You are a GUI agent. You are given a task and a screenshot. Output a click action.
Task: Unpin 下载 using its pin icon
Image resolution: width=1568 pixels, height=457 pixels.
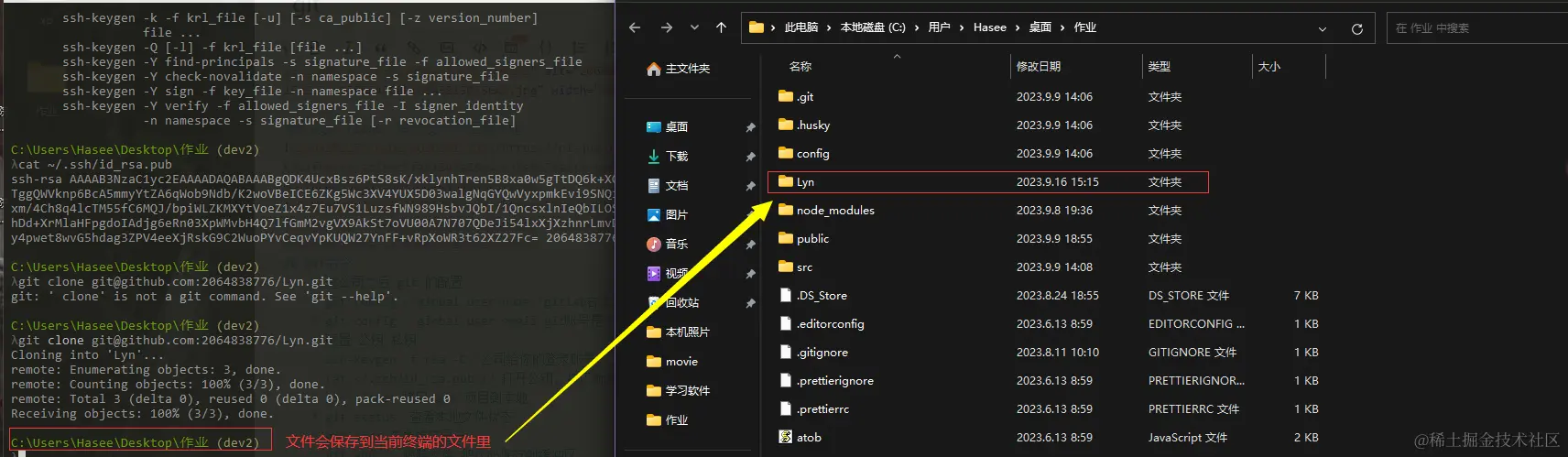point(750,157)
